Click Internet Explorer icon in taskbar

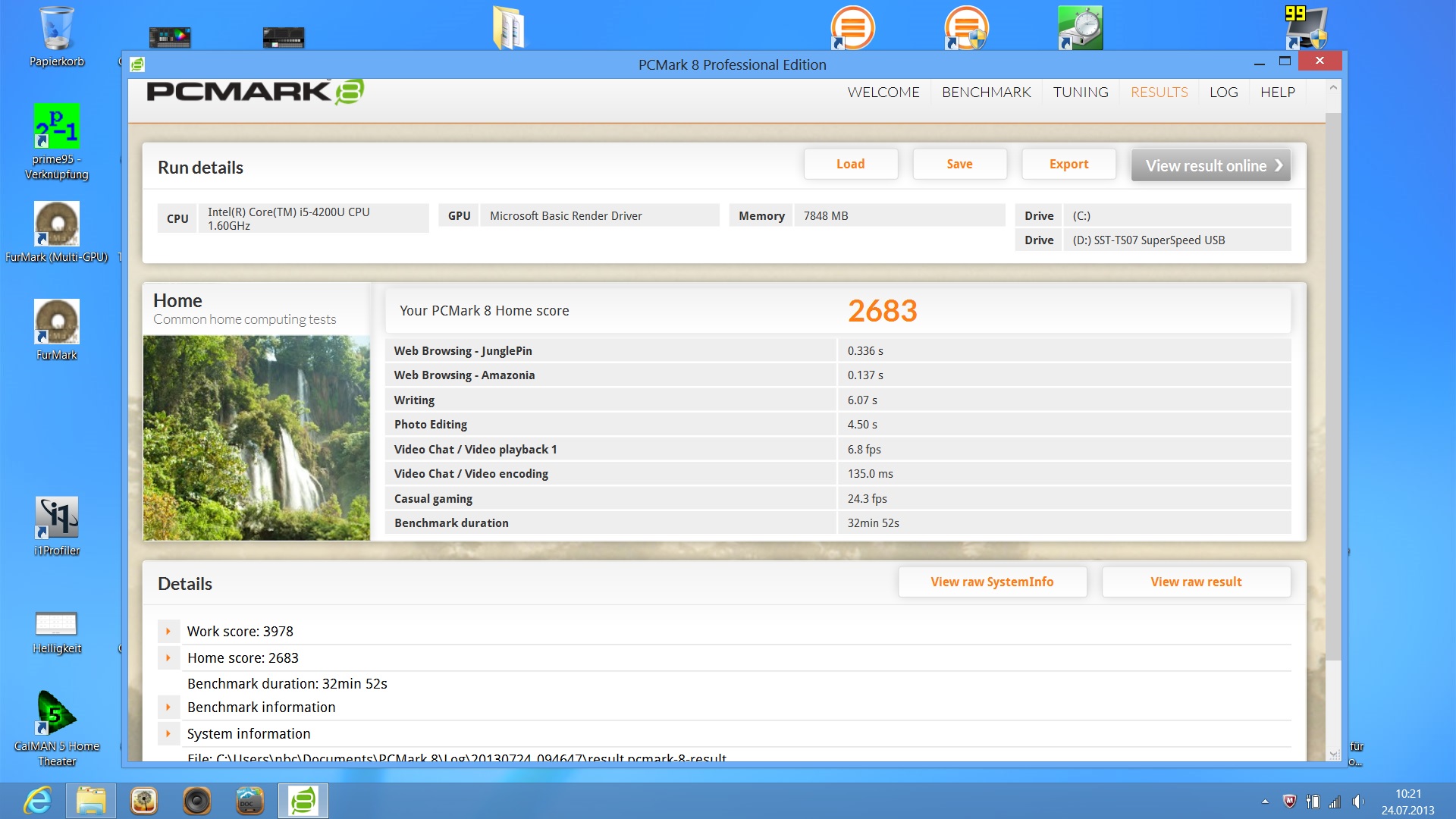(37, 801)
